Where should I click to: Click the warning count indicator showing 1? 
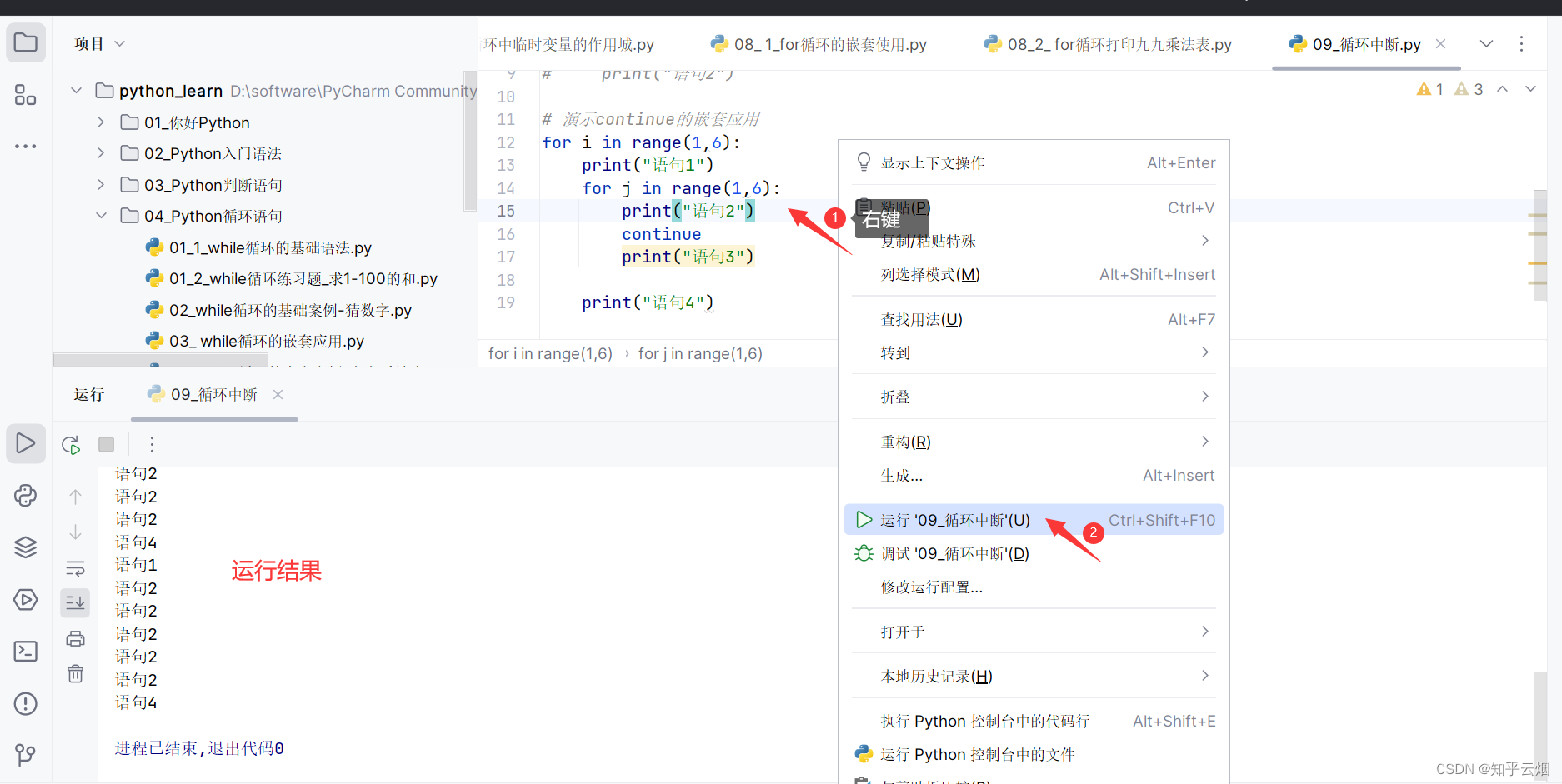coord(1430,89)
